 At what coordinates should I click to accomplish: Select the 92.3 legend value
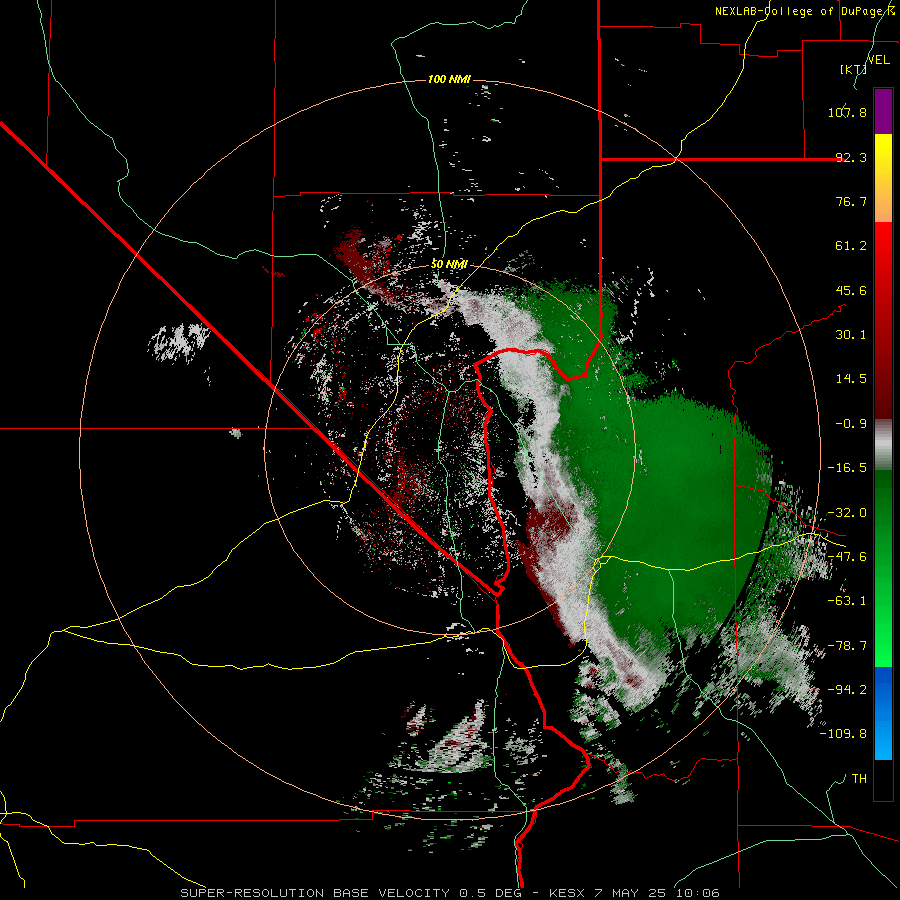(x=851, y=157)
